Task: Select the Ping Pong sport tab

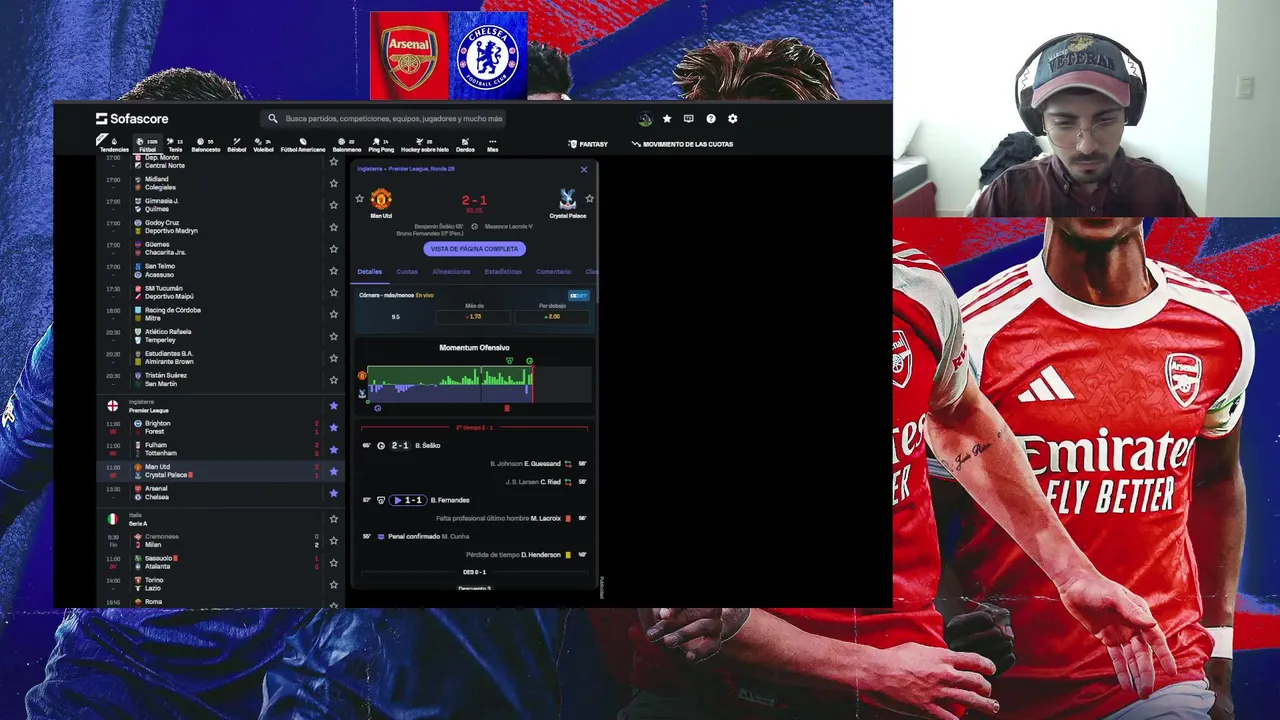Action: (381, 145)
